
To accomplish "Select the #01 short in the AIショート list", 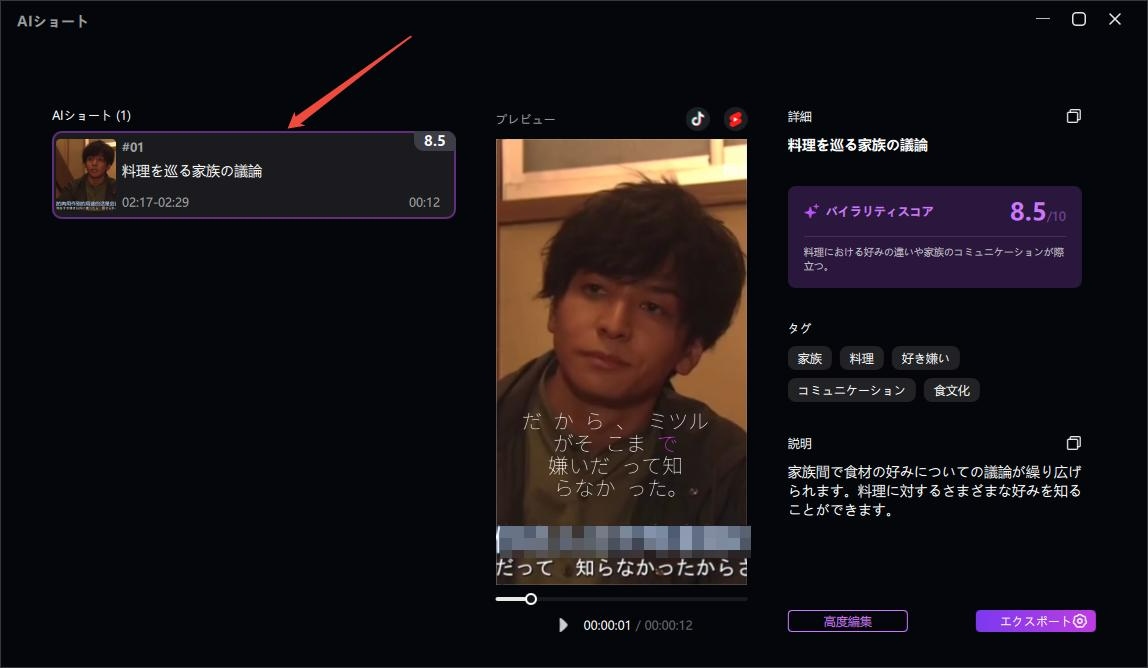I will (254, 175).
